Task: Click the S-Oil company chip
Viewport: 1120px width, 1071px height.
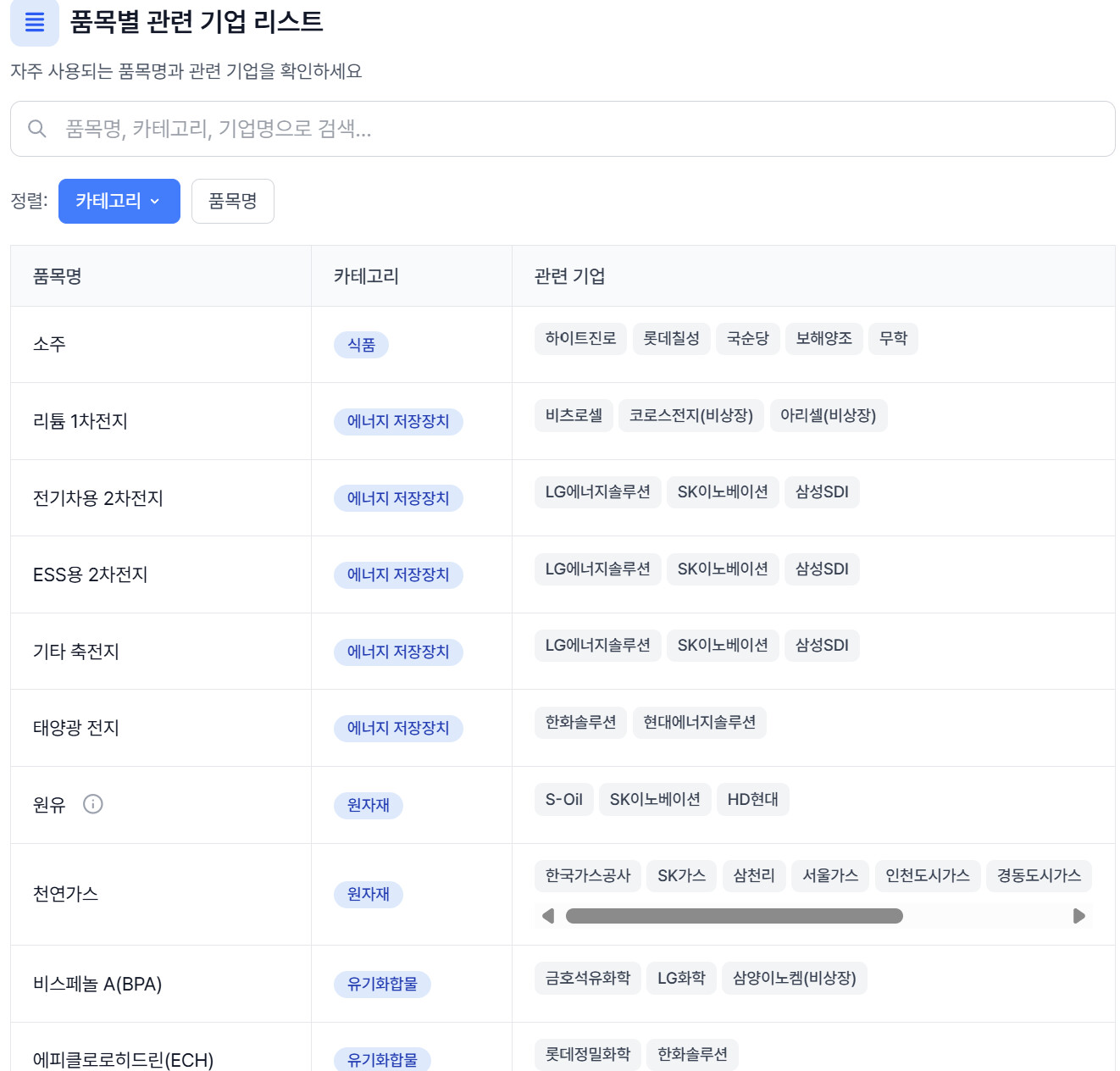Action: coord(564,800)
